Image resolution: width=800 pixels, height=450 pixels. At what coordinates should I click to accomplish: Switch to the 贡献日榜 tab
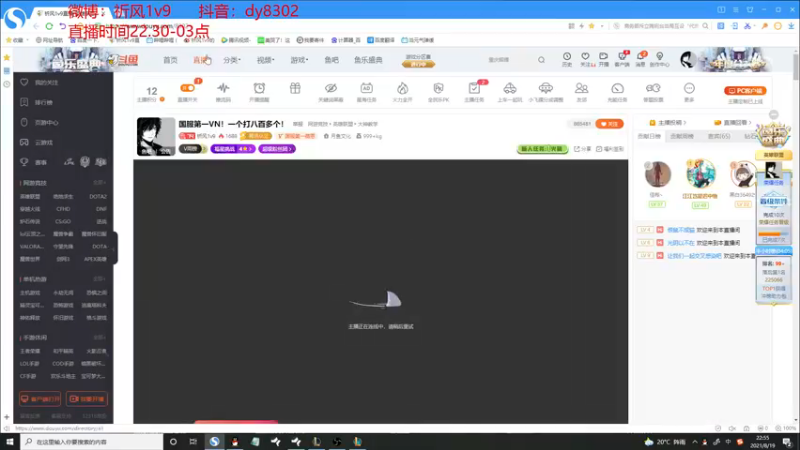[x=649, y=136]
